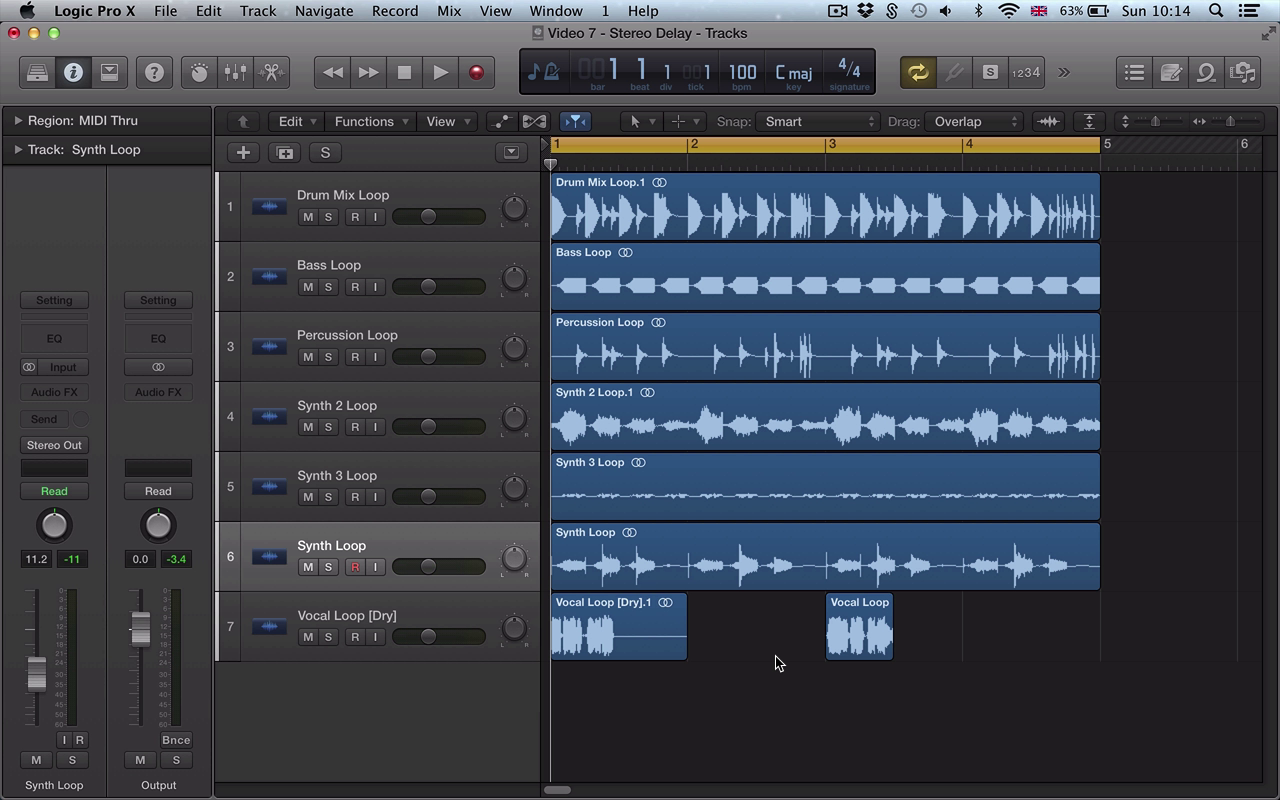Click the Stereo Out output slot
This screenshot has width=1280, height=800.
tap(54, 445)
